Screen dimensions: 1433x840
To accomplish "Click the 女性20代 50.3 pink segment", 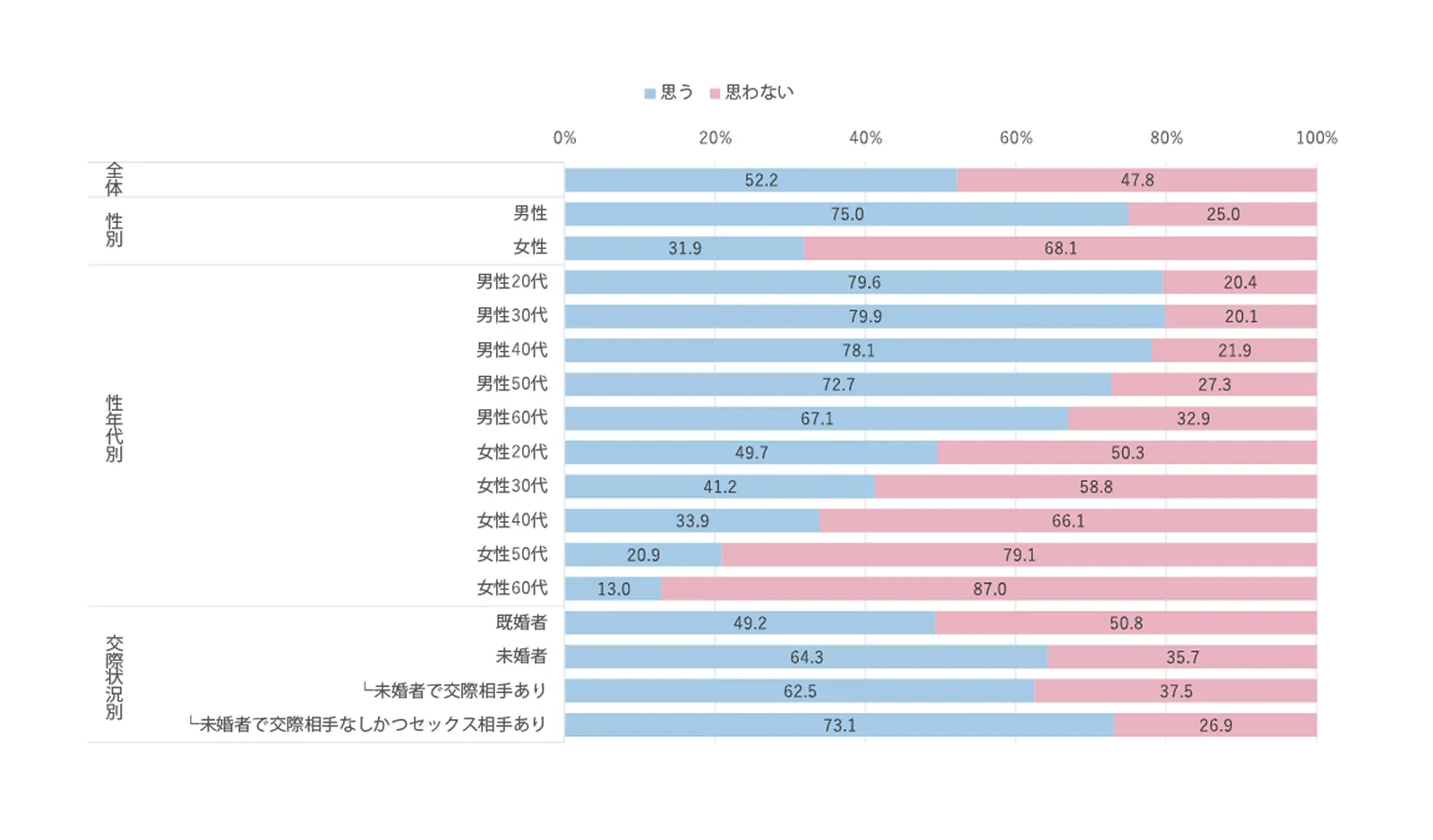I will click(1127, 452).
